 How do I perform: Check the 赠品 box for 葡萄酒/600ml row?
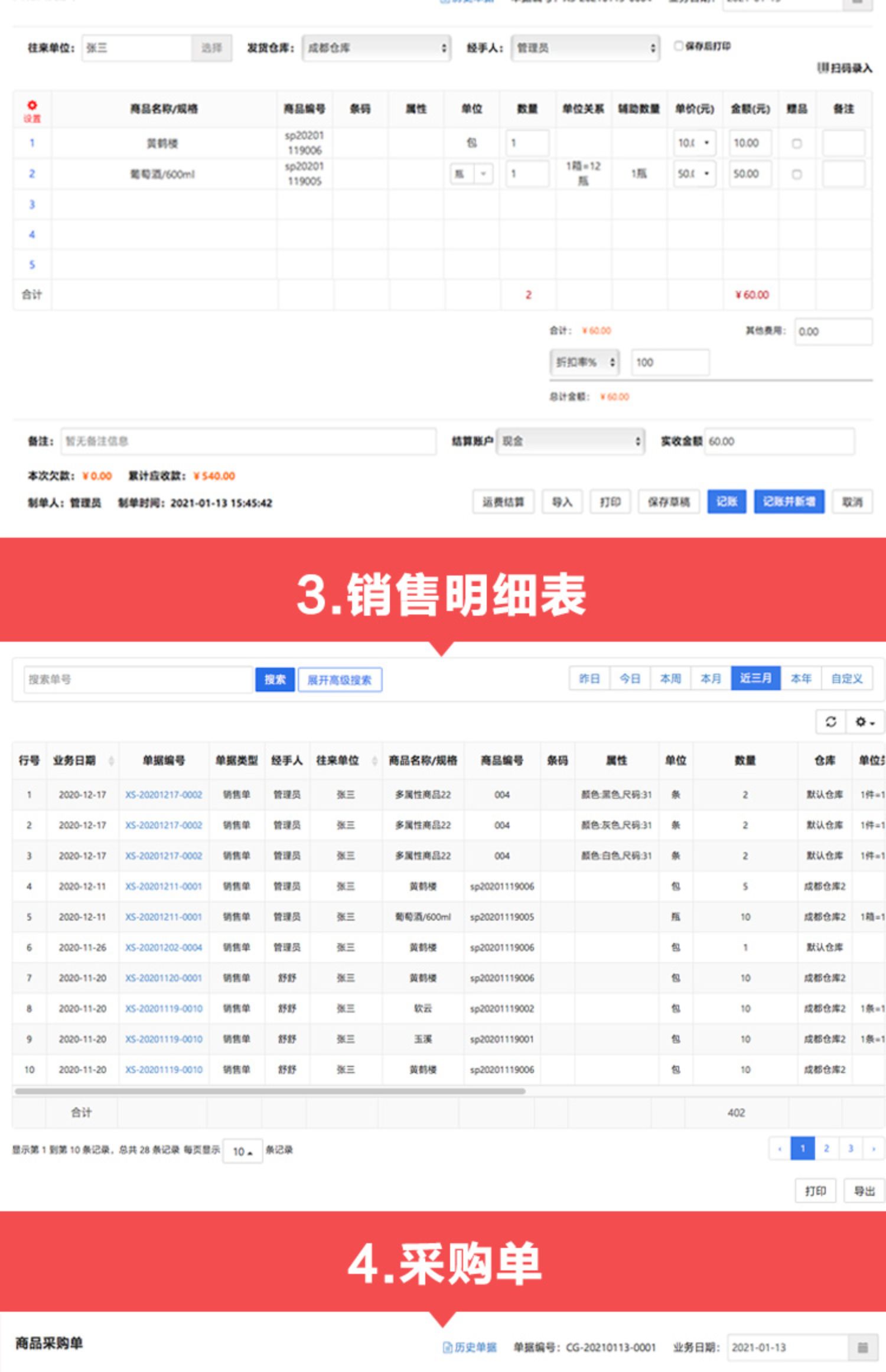point(797,174)
